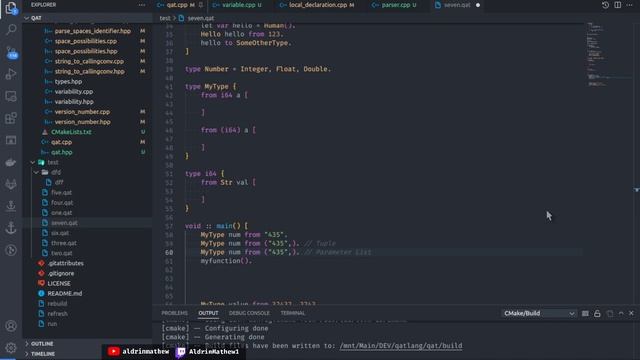Switch to the variable.cpp tab

coord(238,5)
